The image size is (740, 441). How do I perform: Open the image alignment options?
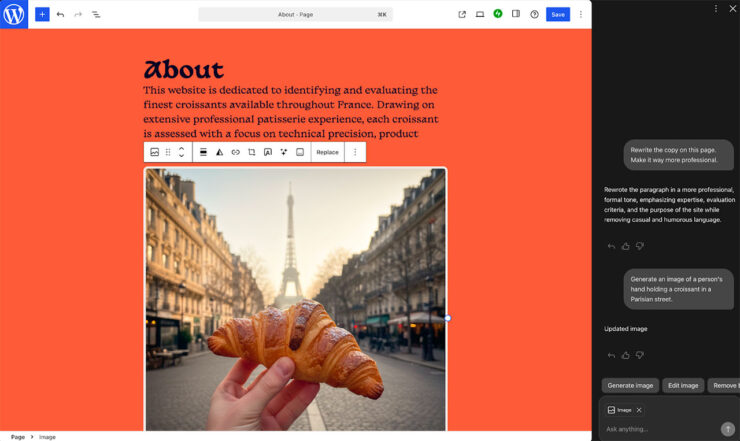(203, 152)
